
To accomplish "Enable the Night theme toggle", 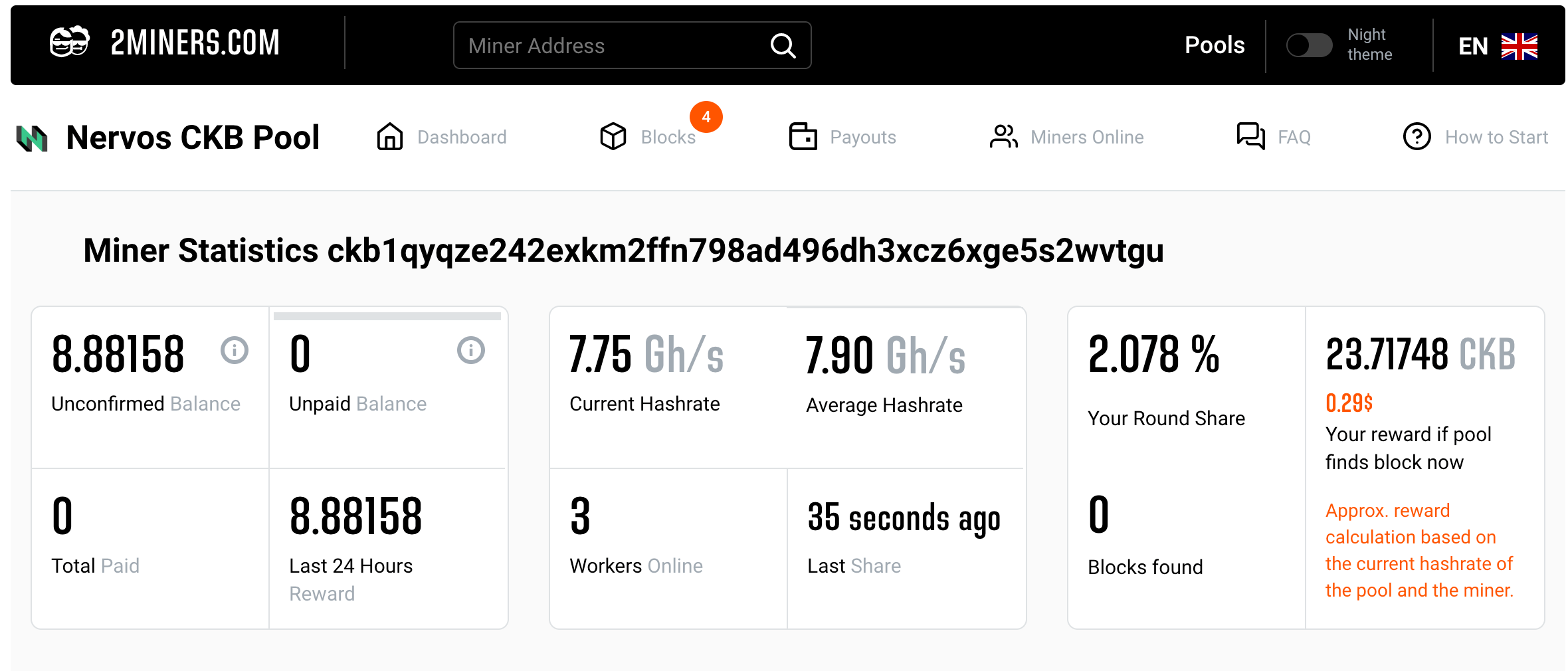I will (1309, 45).
